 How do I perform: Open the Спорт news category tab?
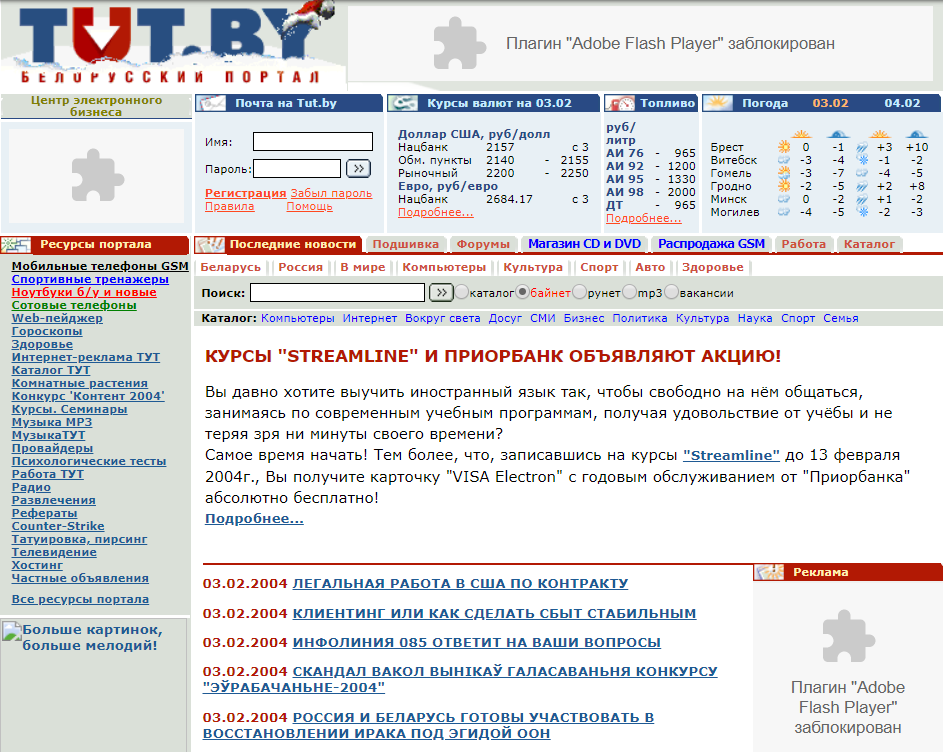599,267
